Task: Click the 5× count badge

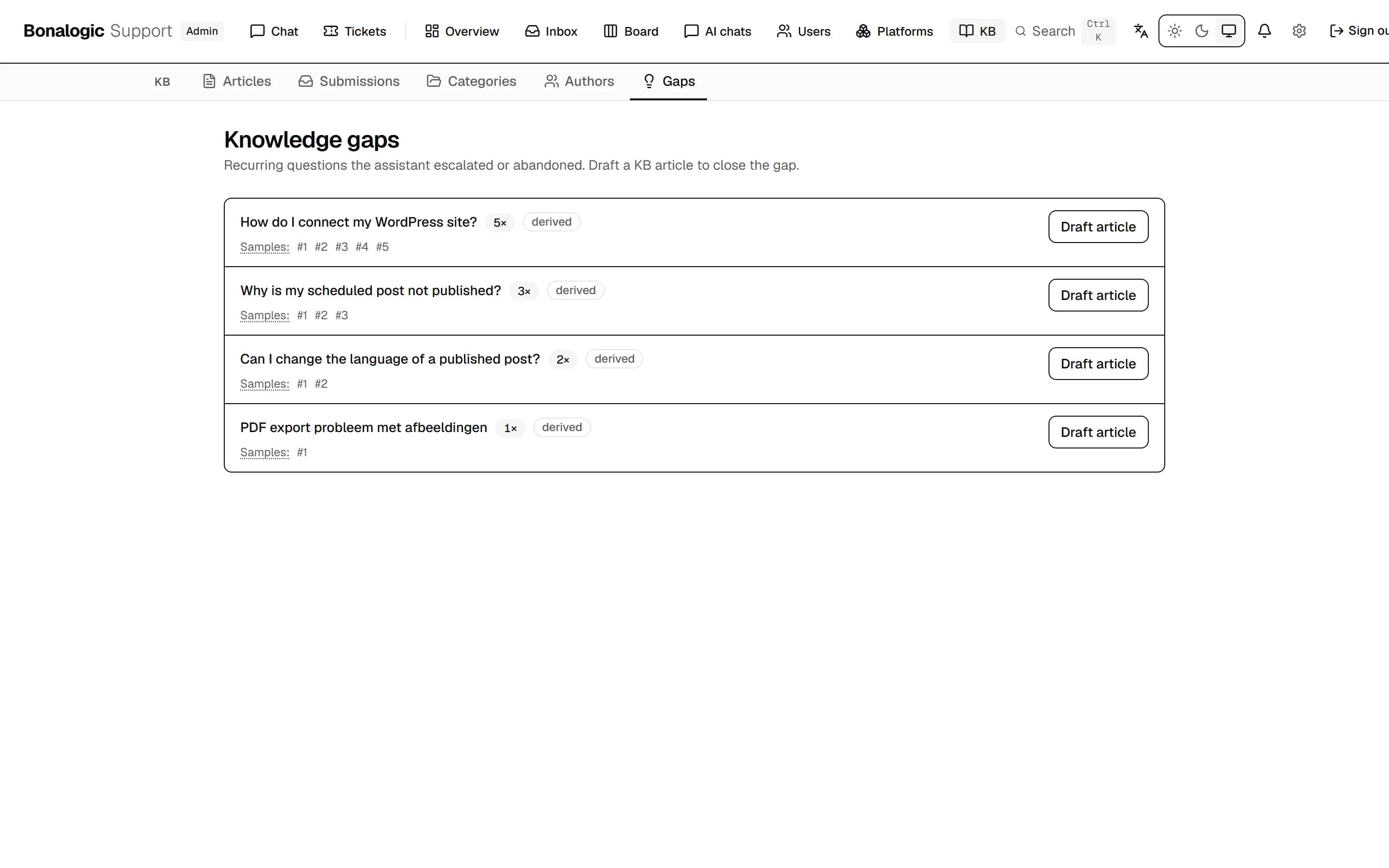Action: [x=500, y=223]
